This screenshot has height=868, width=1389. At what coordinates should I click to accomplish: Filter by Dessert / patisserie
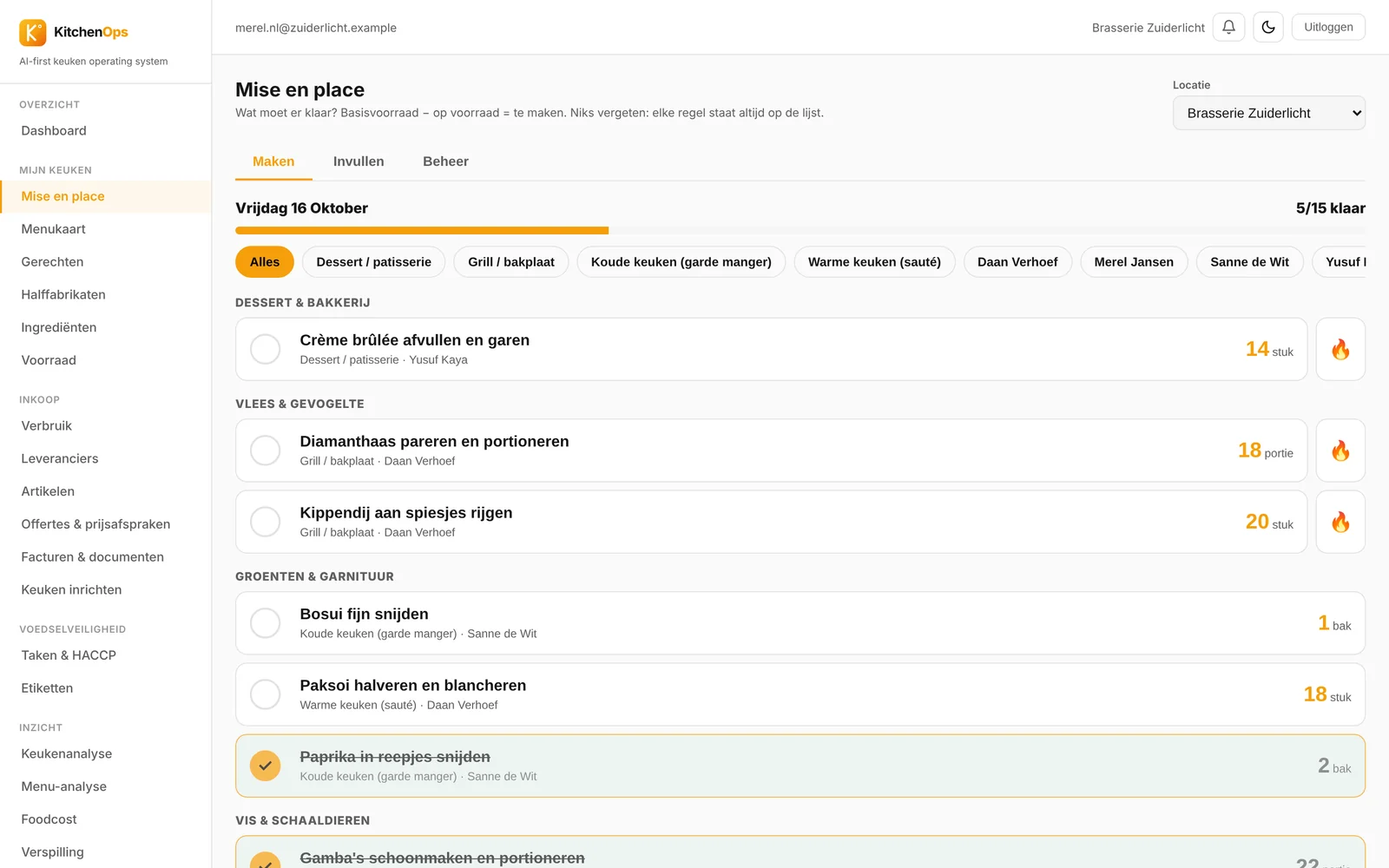click(373, 262)
